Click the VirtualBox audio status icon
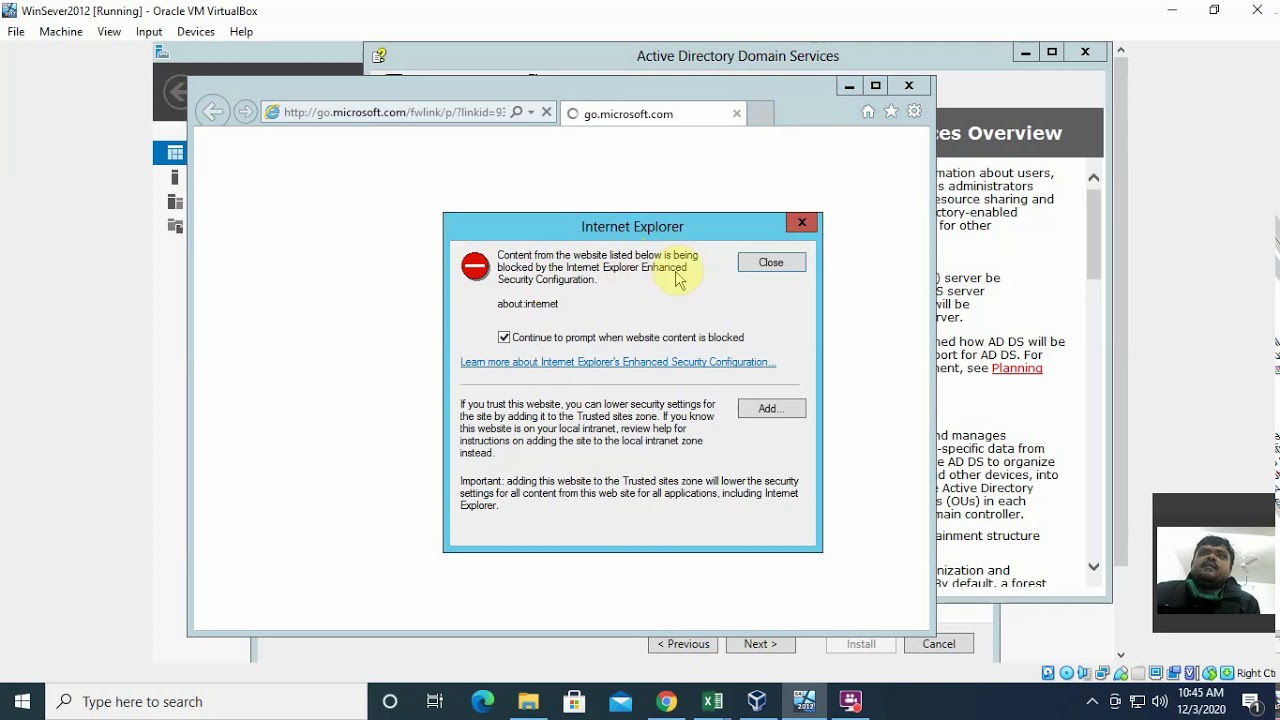This screenshot has width=1280, height=720. click(1084, 673)
